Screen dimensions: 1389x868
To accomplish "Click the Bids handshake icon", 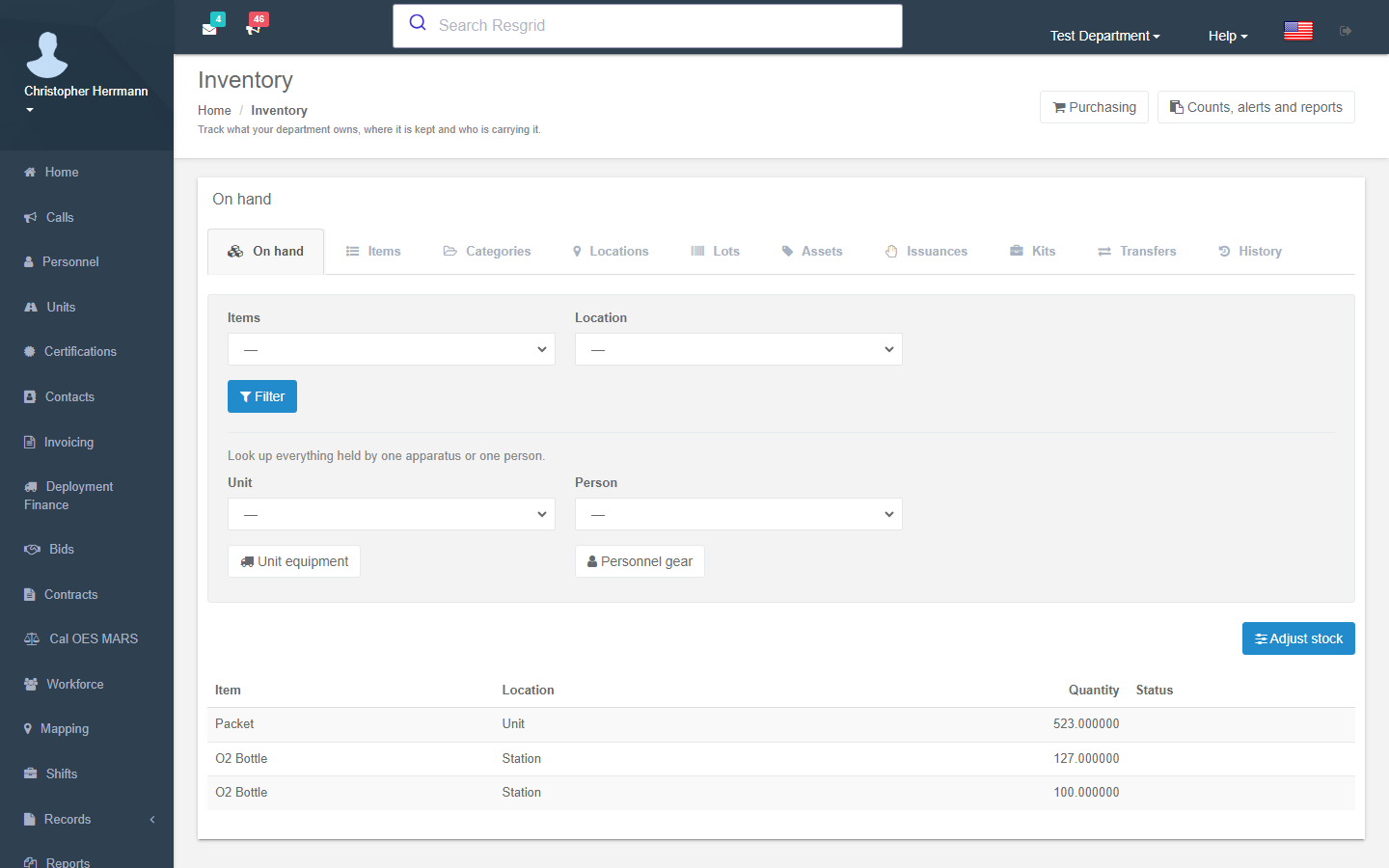I will (32, 549).
